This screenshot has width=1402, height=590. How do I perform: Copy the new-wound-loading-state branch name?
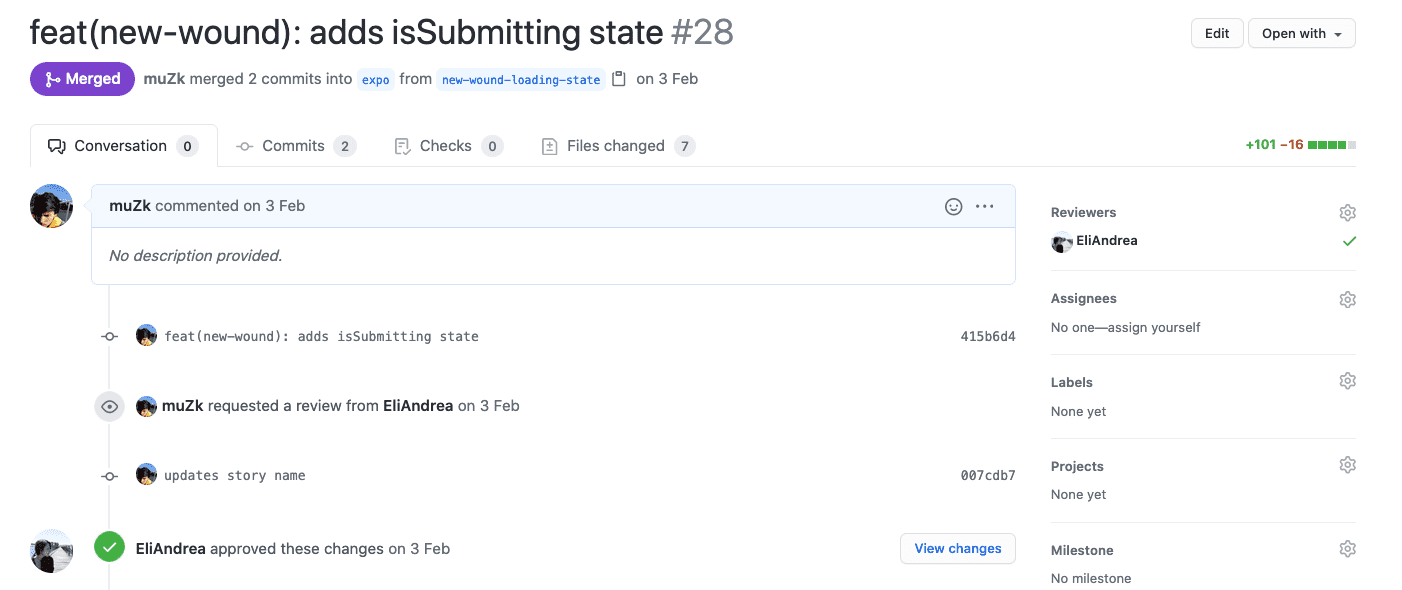tap(619, 79)
